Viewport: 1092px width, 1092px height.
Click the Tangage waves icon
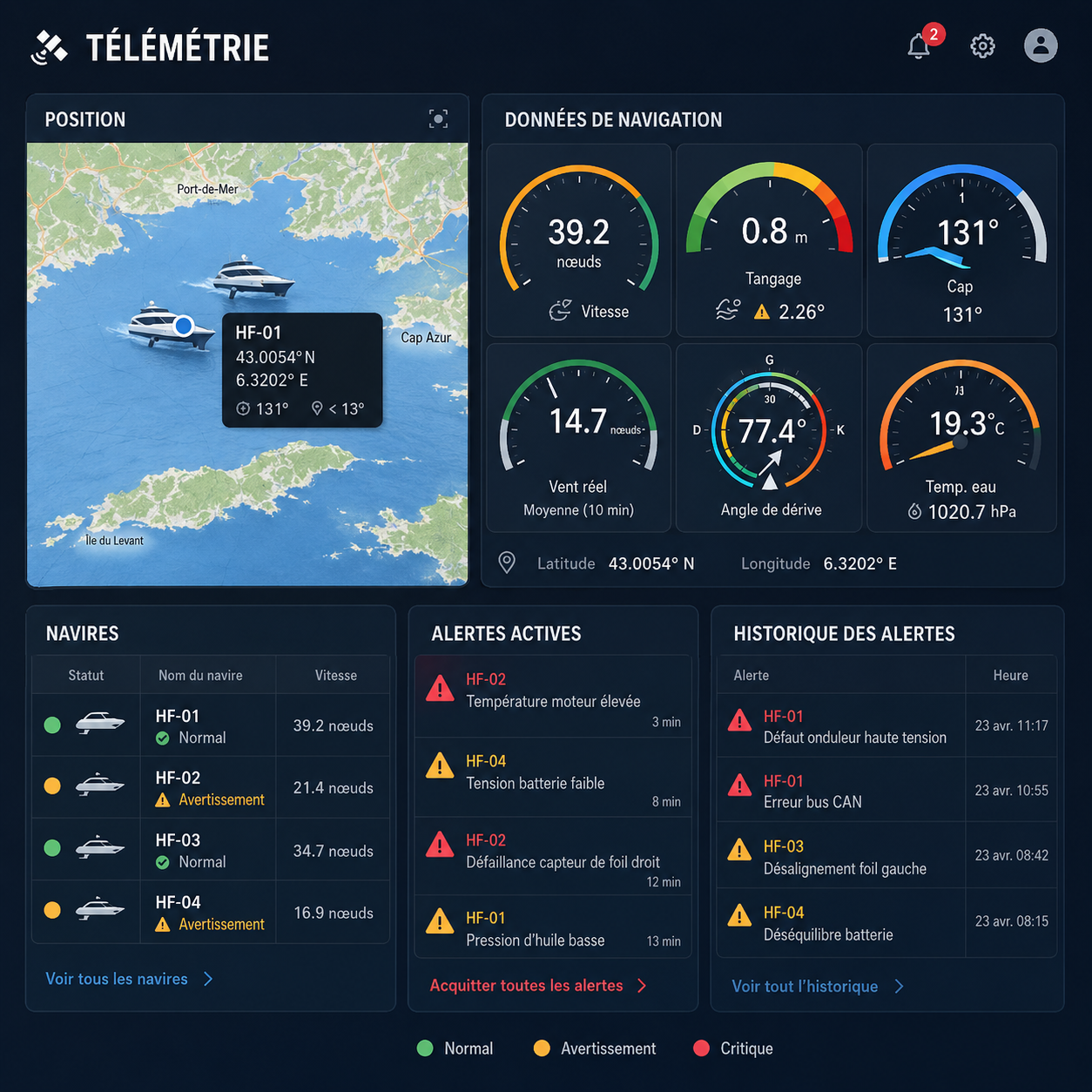[727, 310]
